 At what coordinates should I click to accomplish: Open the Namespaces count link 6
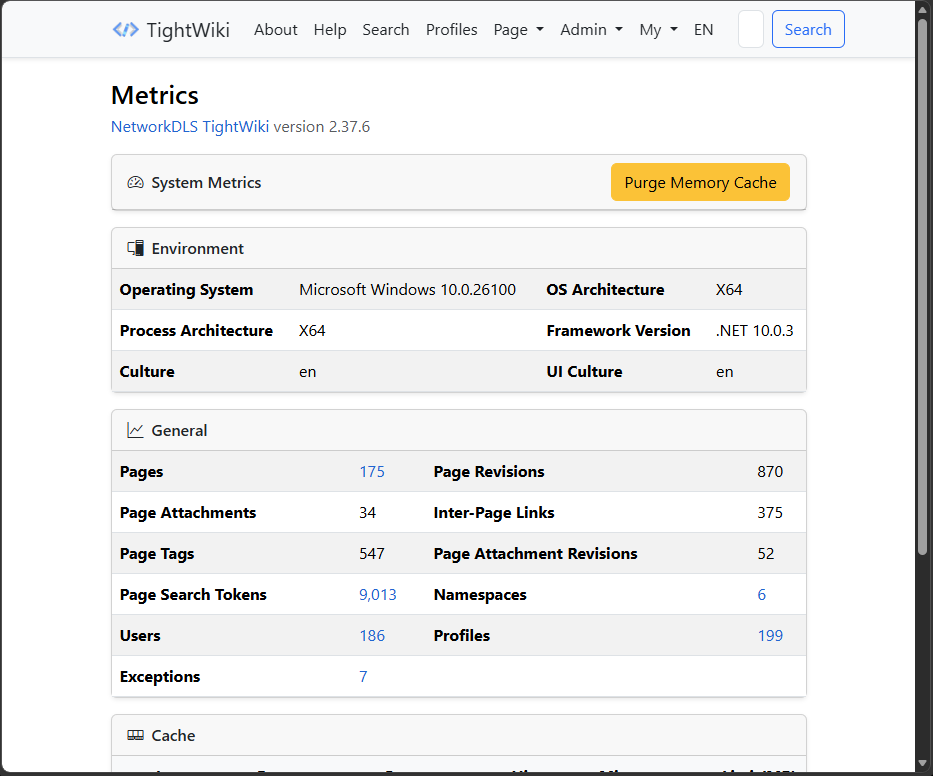(x=762, y=595)
